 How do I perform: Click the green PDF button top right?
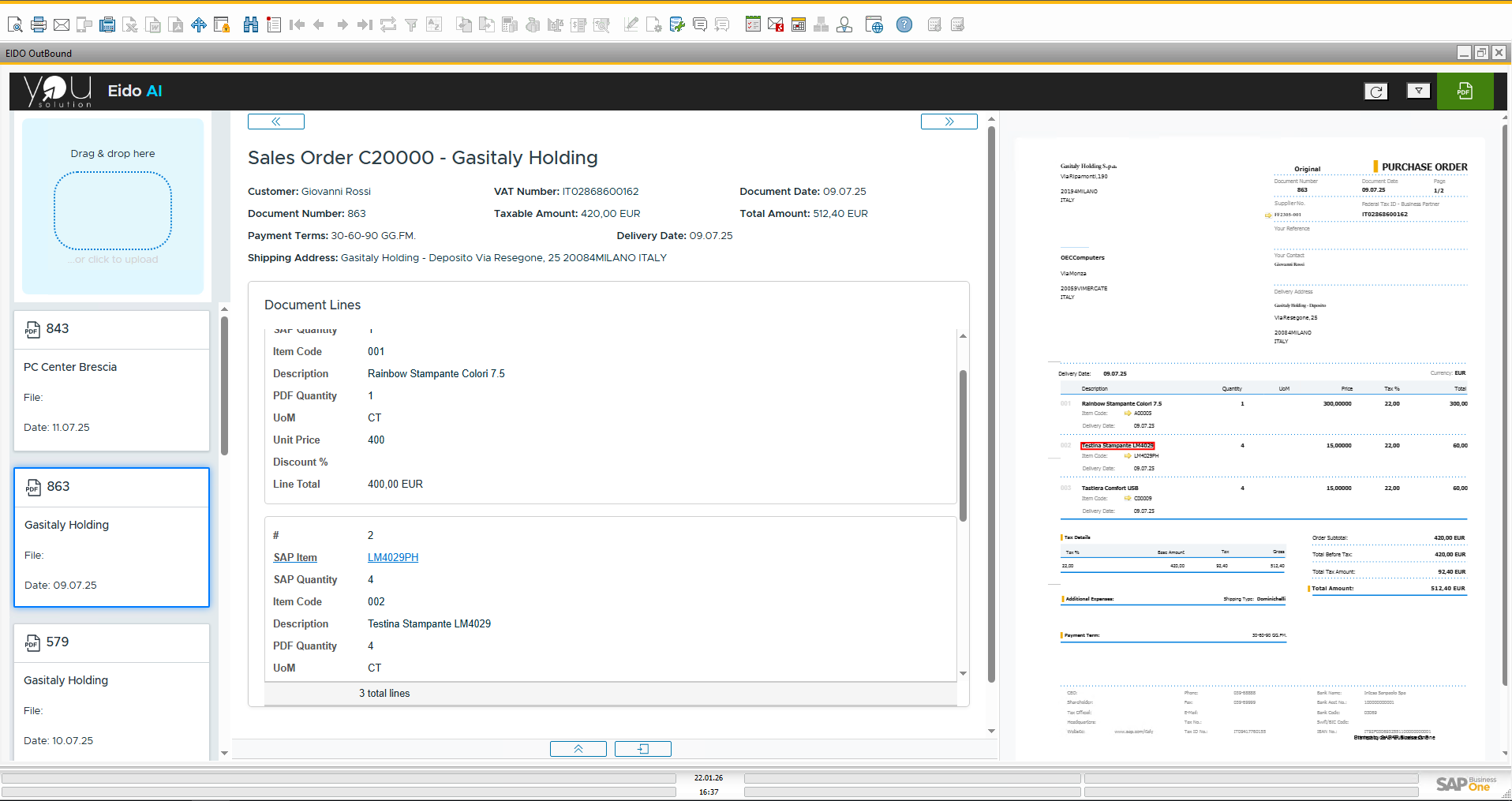(x=1465, y=91)
